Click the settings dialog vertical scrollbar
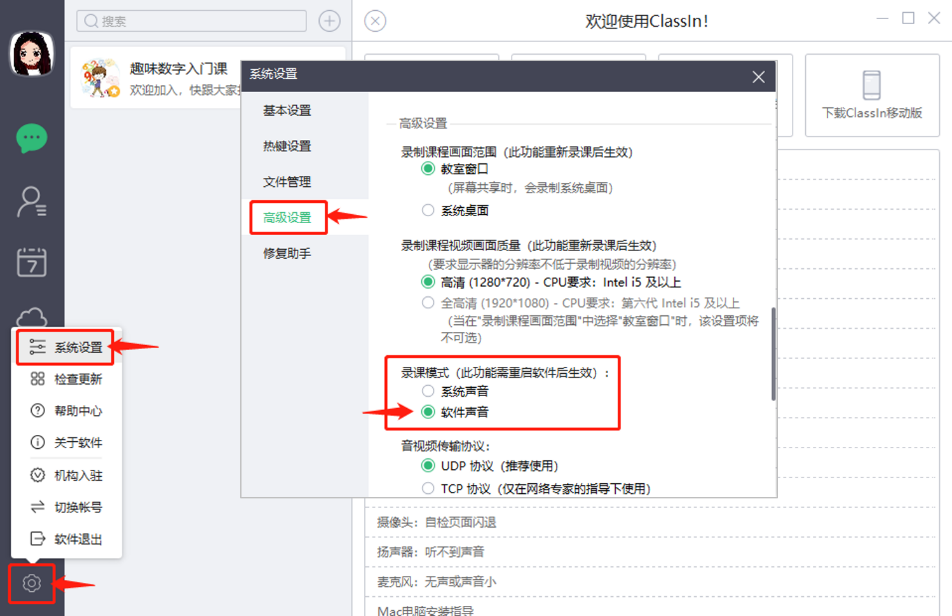This screenshot has height=616, width=952. pos(773,354)
